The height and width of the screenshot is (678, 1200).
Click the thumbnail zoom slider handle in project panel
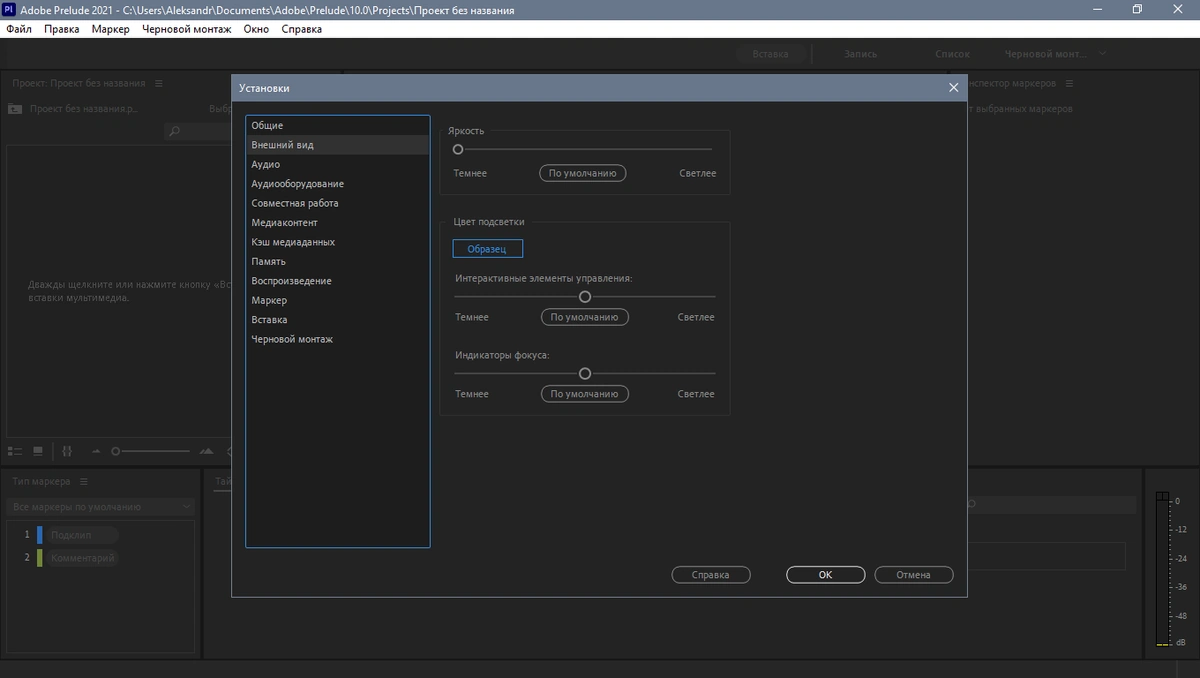click(116, 451)
